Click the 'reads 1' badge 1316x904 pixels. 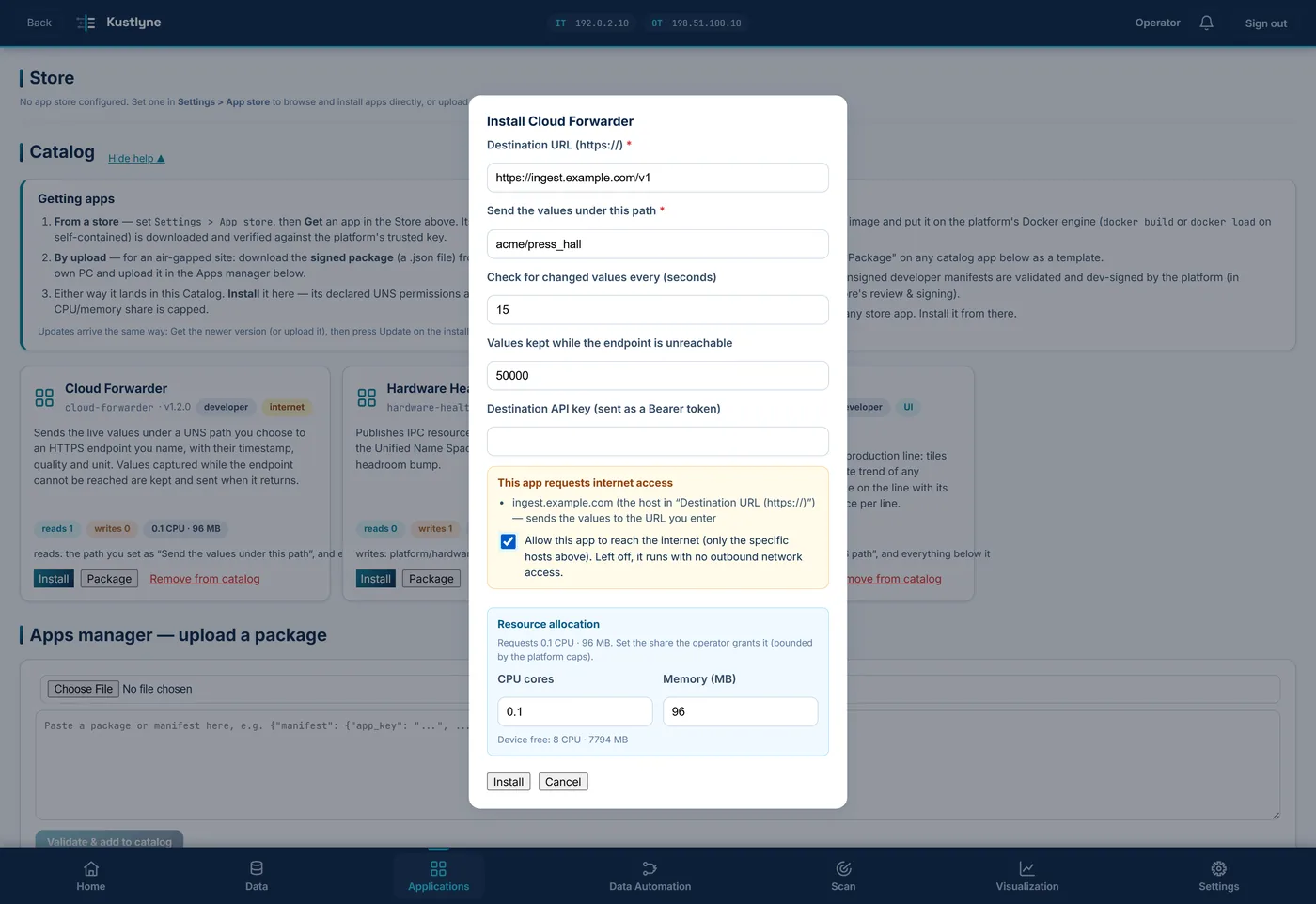coord(57,528)
